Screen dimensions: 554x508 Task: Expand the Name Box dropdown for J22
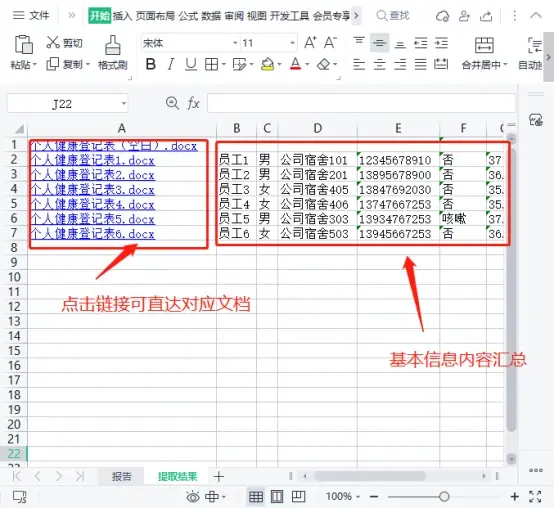tap(124, 104)
